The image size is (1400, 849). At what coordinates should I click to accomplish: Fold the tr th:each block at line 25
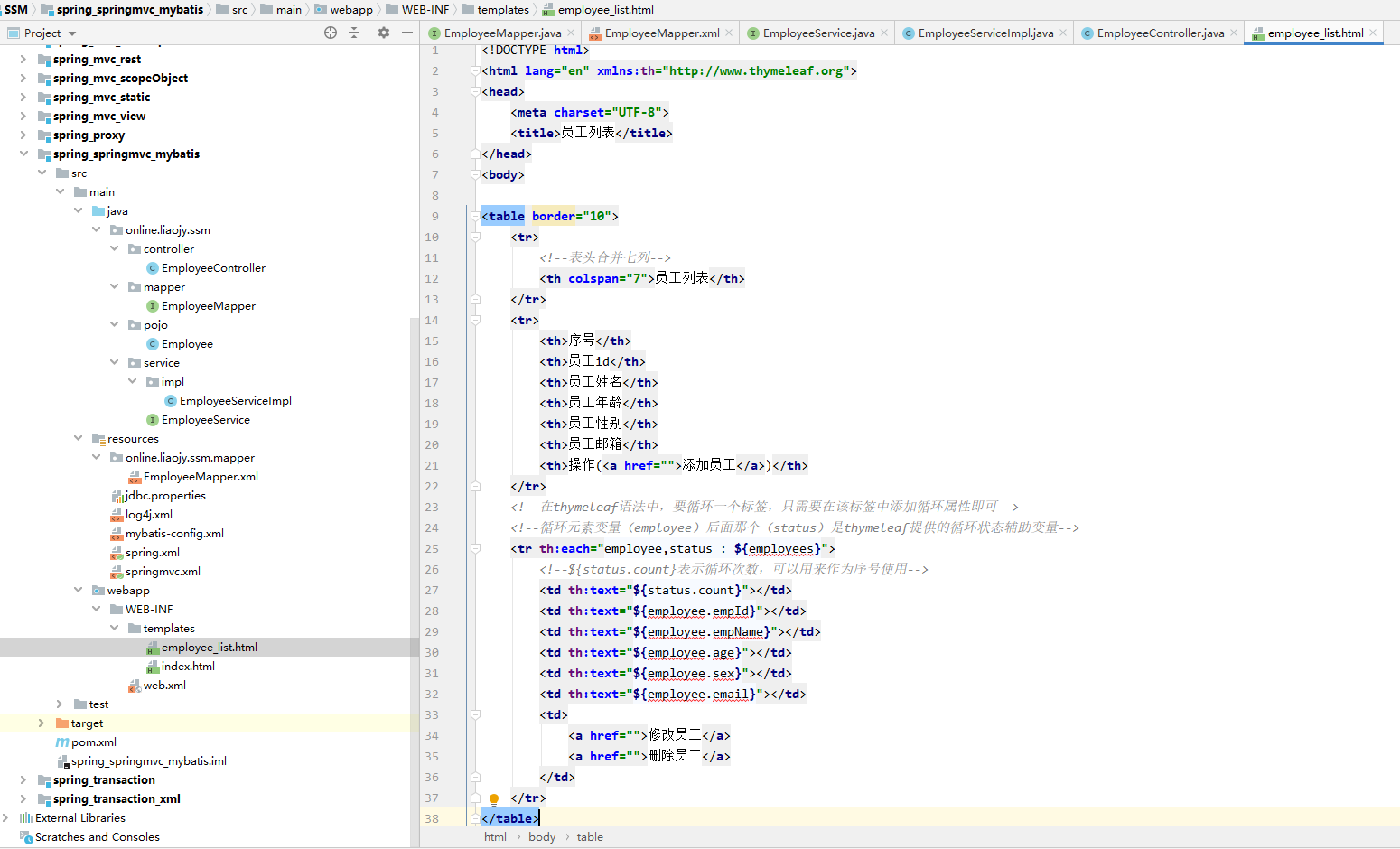click(475, 549)
